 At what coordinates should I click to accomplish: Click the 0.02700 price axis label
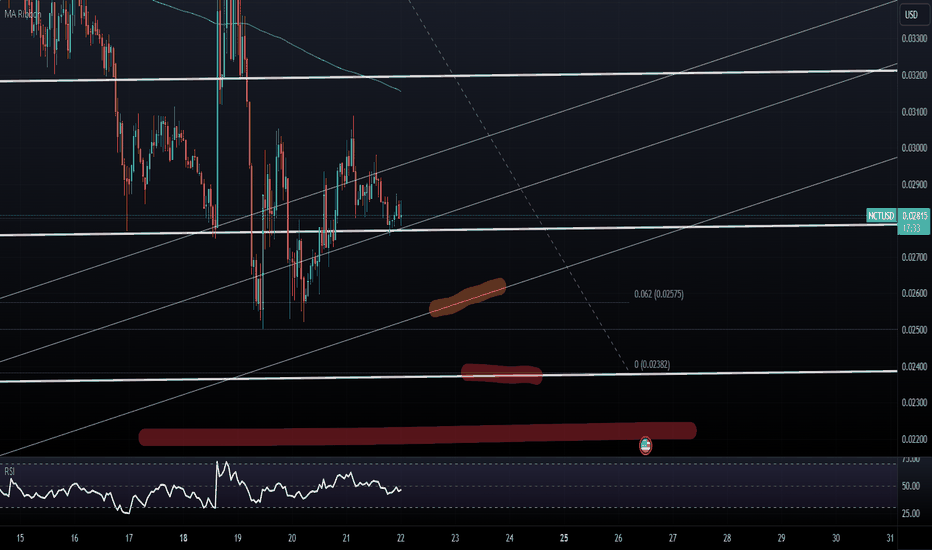click(x=914, y=257)
